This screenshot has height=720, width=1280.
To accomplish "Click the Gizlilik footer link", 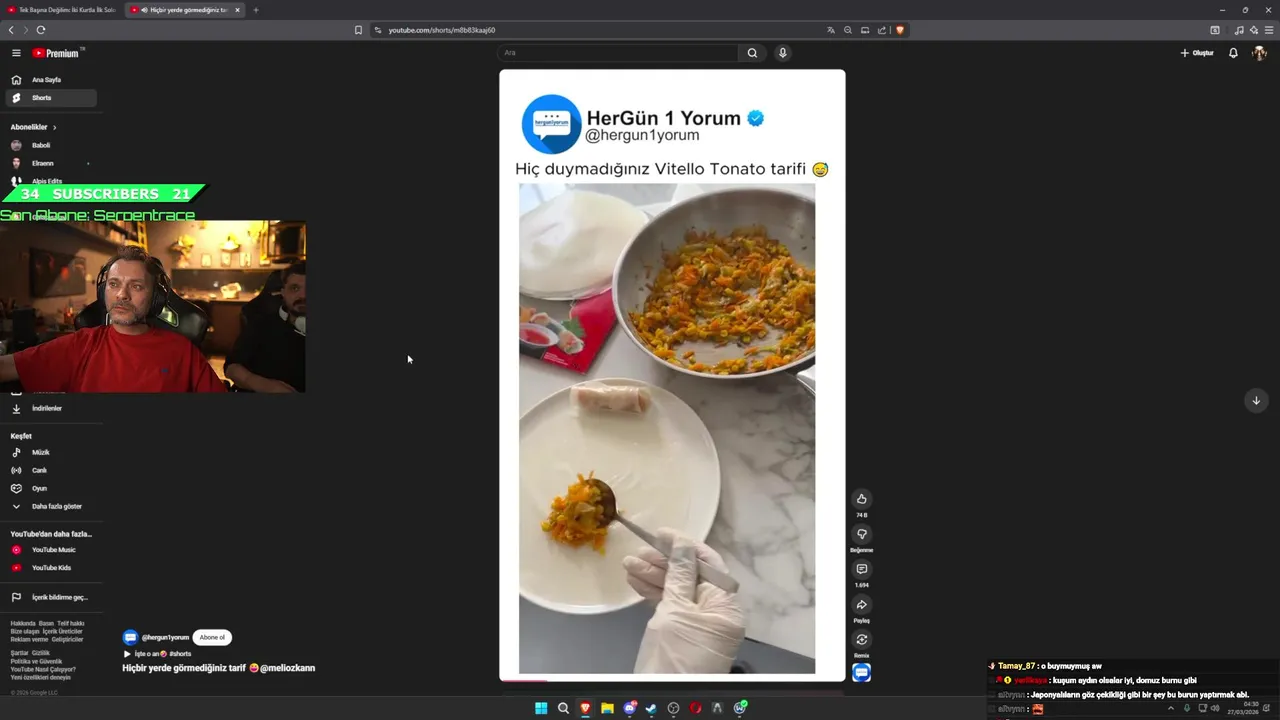I will click(40, 653).
